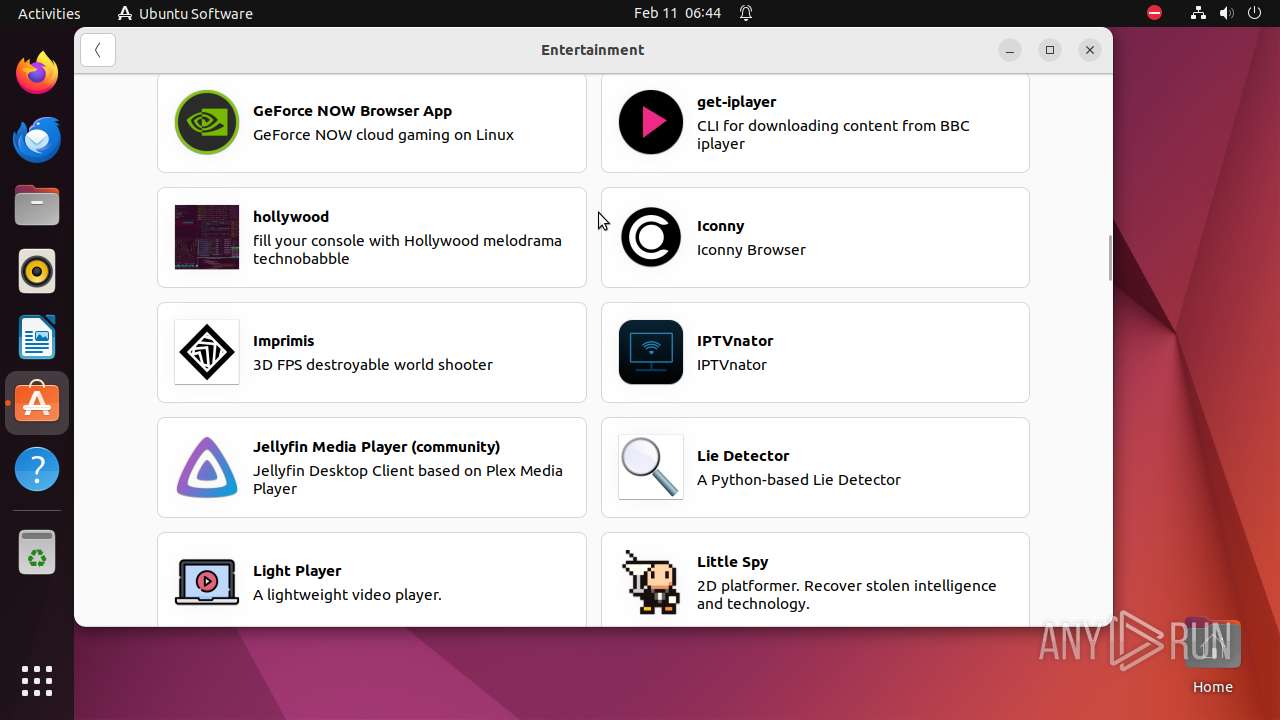Launch Thunderbird Mail from the dock

[x=37, y=139]
